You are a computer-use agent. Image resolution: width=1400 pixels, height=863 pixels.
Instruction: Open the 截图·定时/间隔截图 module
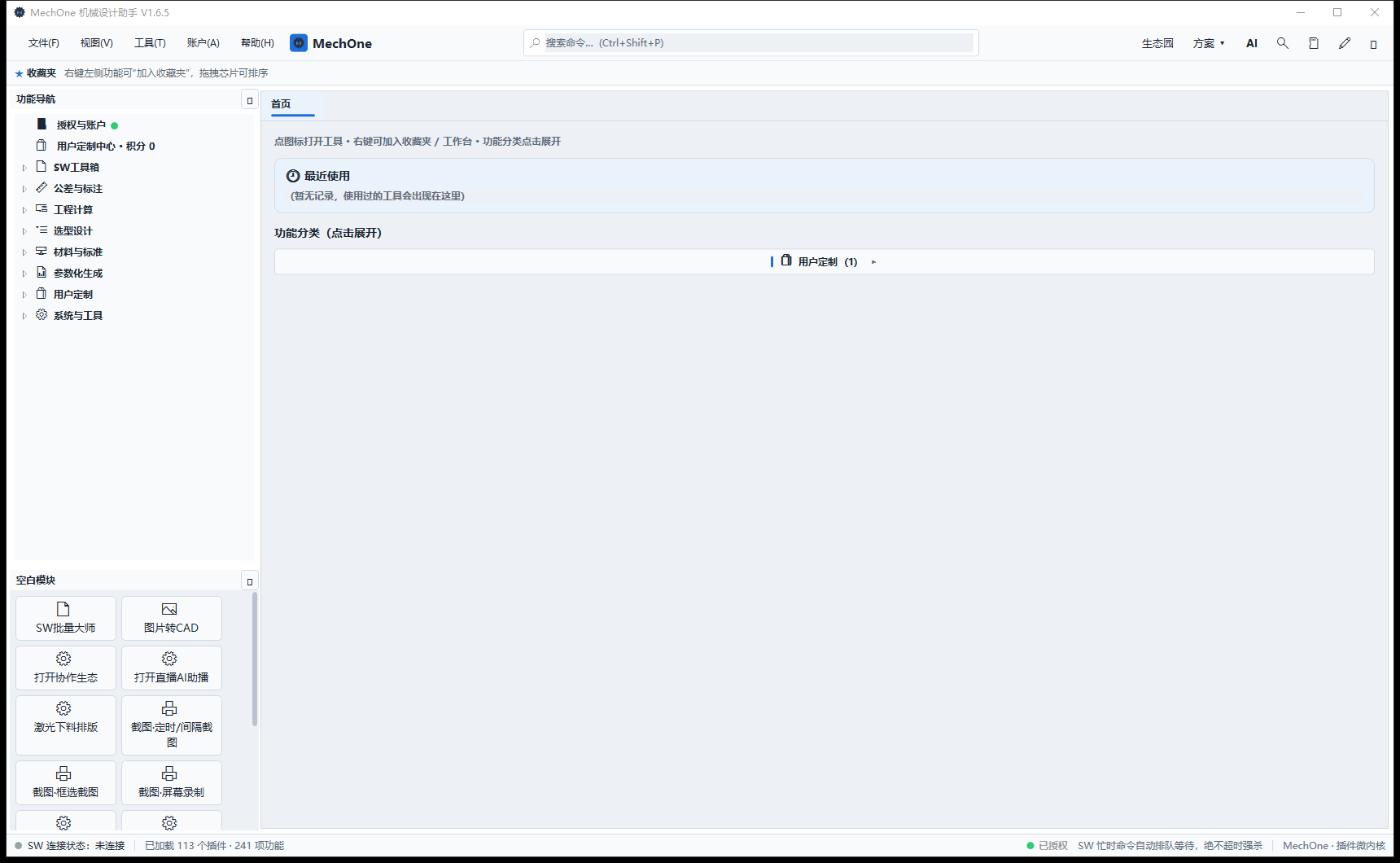pos(172,725)
